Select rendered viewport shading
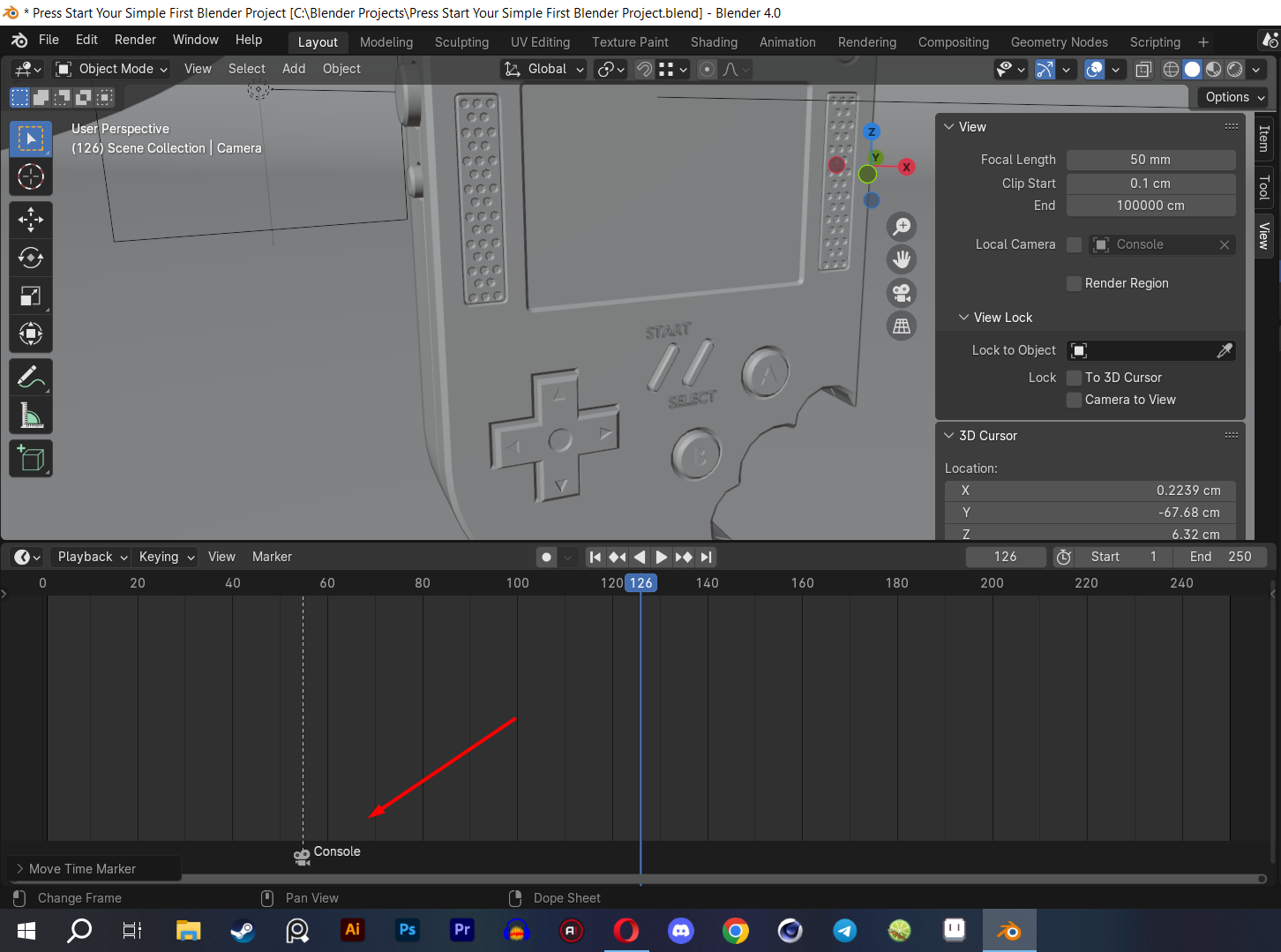 (1235, 69)
